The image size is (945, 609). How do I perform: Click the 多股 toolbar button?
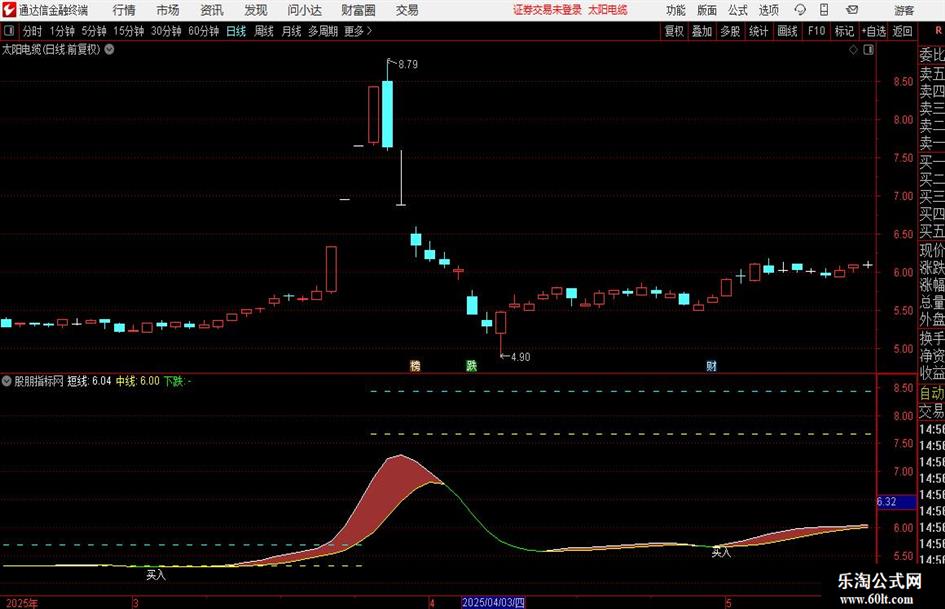(x=730, y=31)
